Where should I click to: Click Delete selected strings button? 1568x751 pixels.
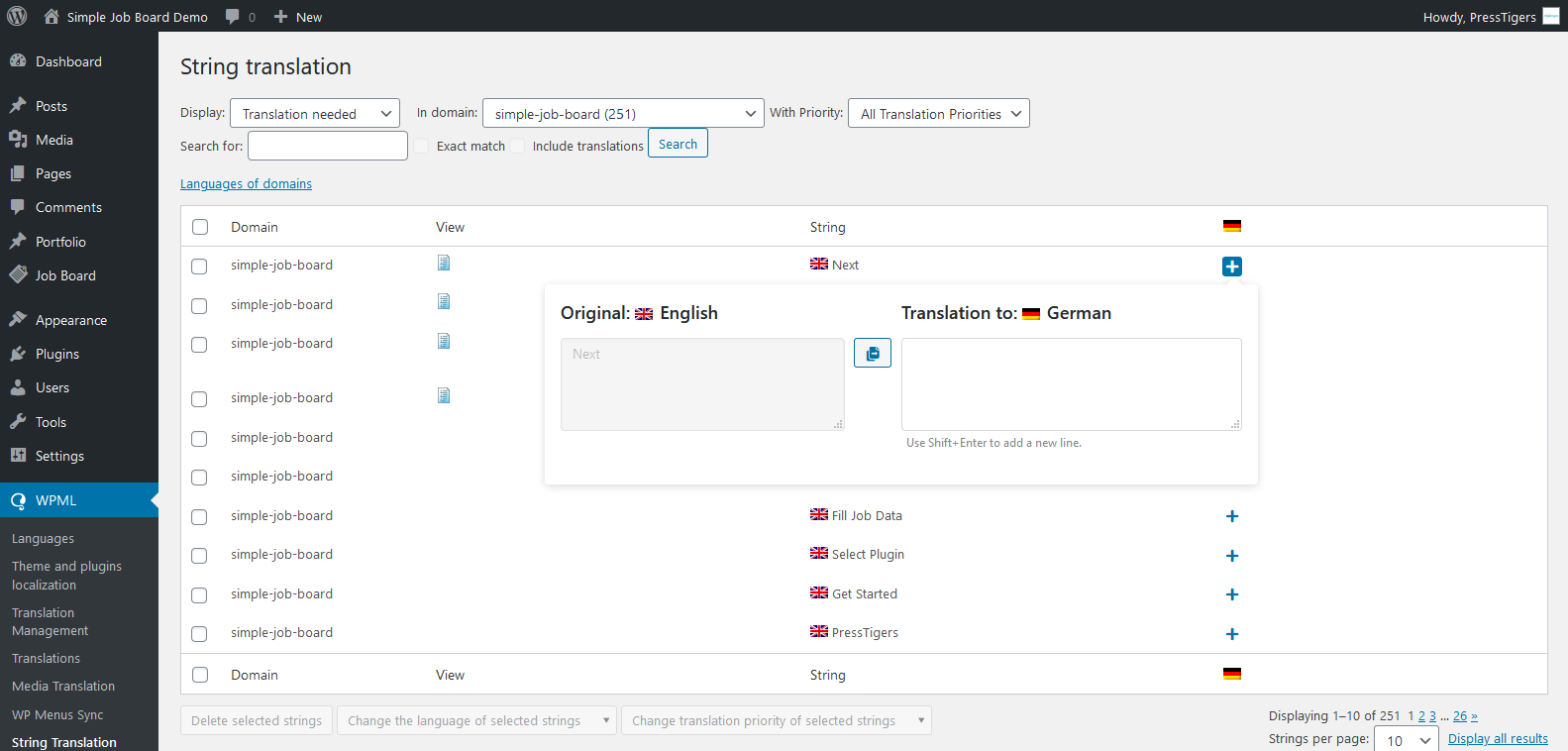257,720
